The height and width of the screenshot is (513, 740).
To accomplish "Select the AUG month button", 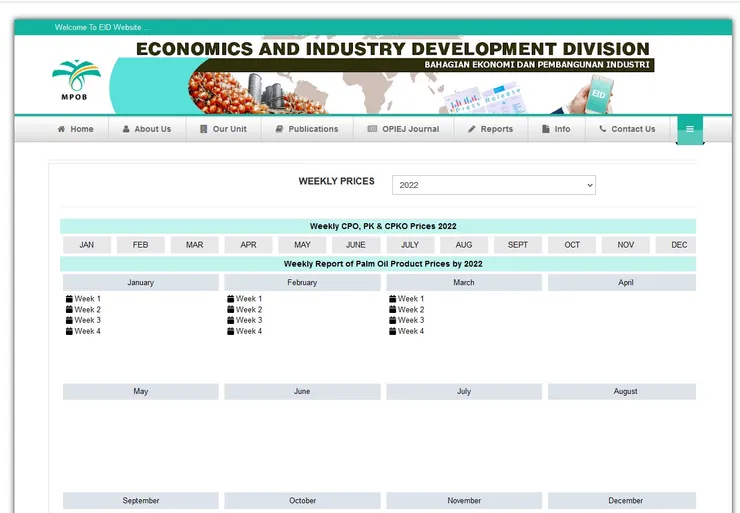I will pyautogui.click(x=464, y=245).
